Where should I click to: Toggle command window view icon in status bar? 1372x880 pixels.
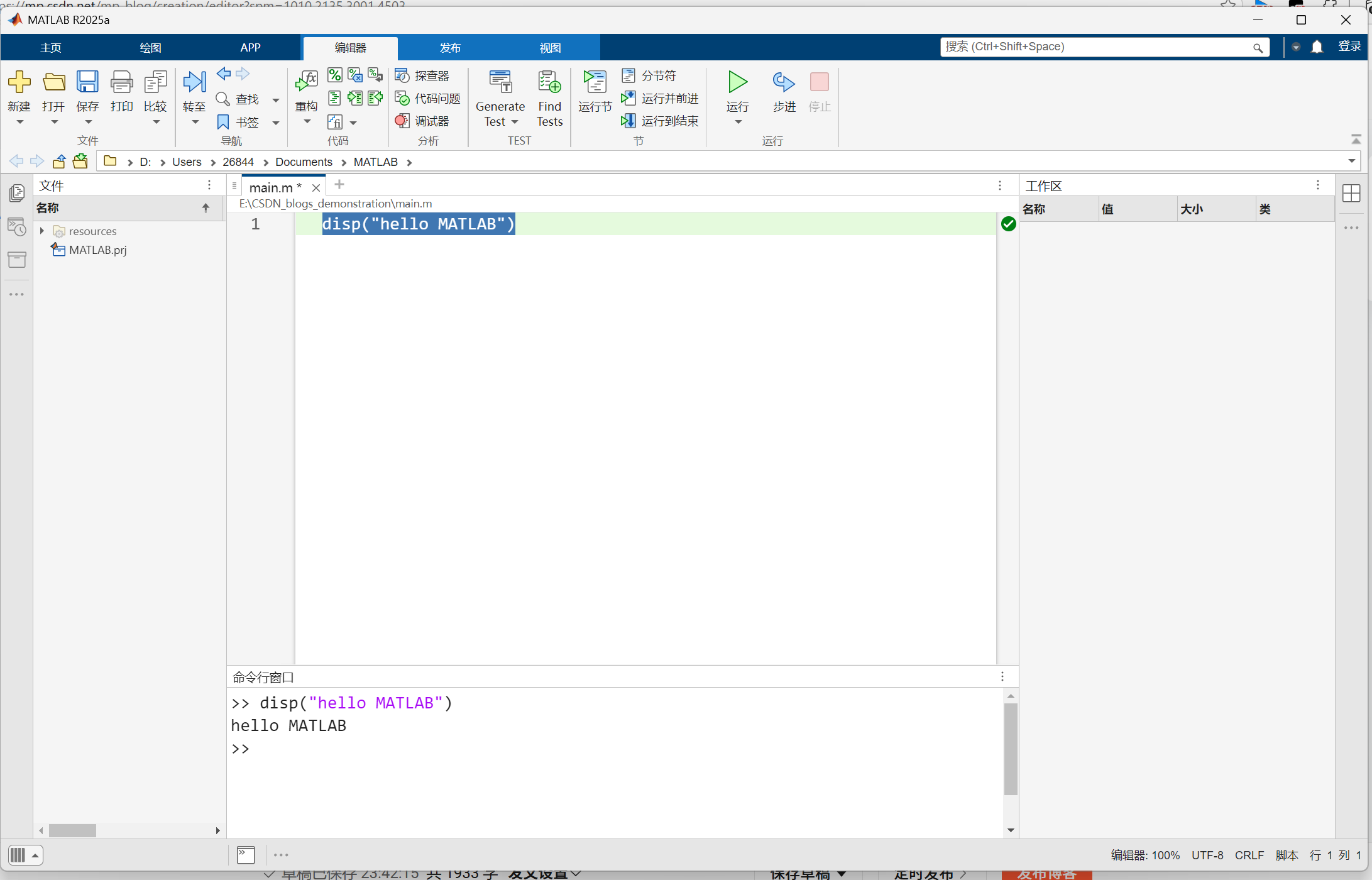(246, 855)
